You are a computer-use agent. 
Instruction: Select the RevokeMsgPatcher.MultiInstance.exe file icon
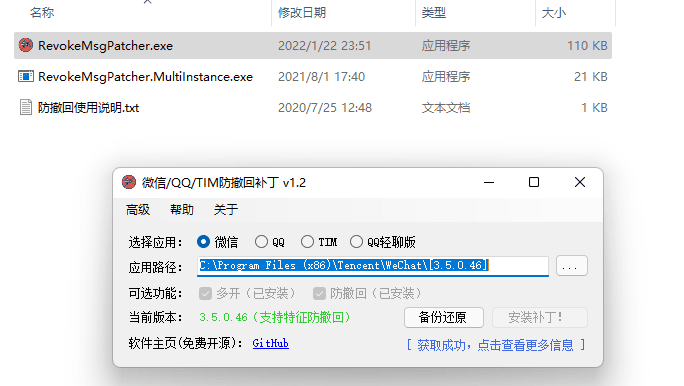tap(26, 76)
